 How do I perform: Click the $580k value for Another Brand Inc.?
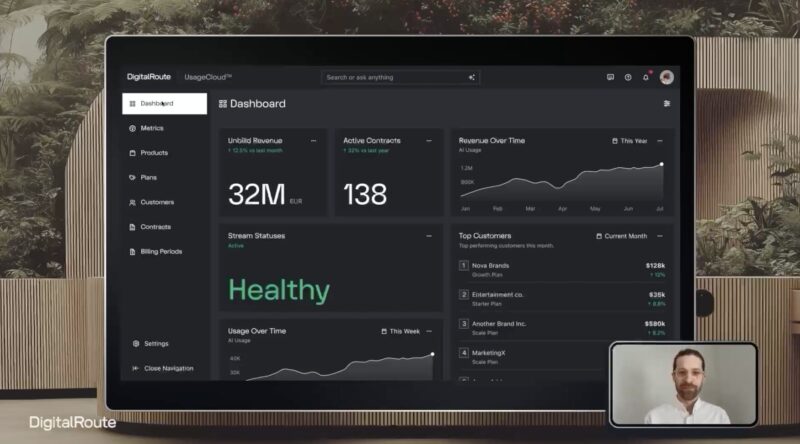click(x=655, y=324)
